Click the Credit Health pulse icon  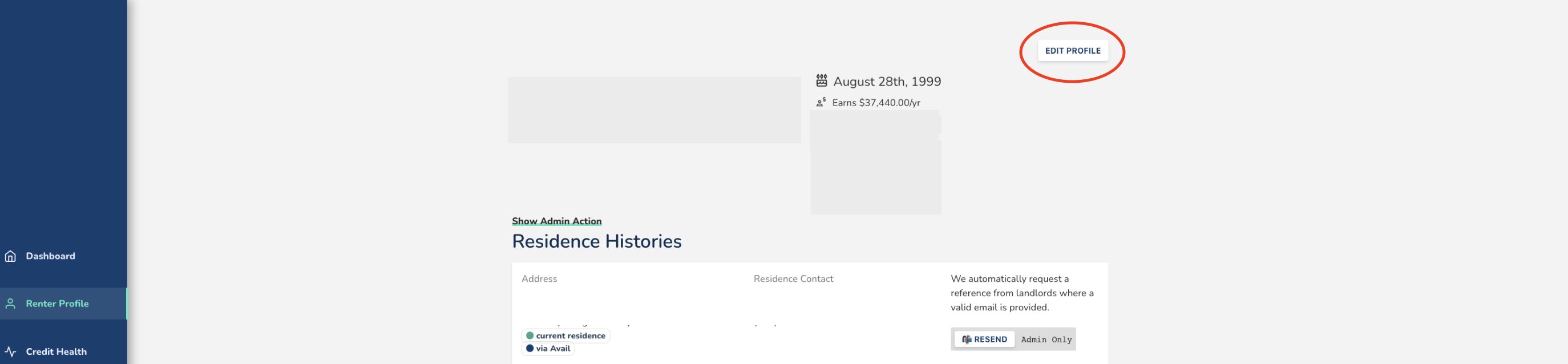(x=10, y=352)
